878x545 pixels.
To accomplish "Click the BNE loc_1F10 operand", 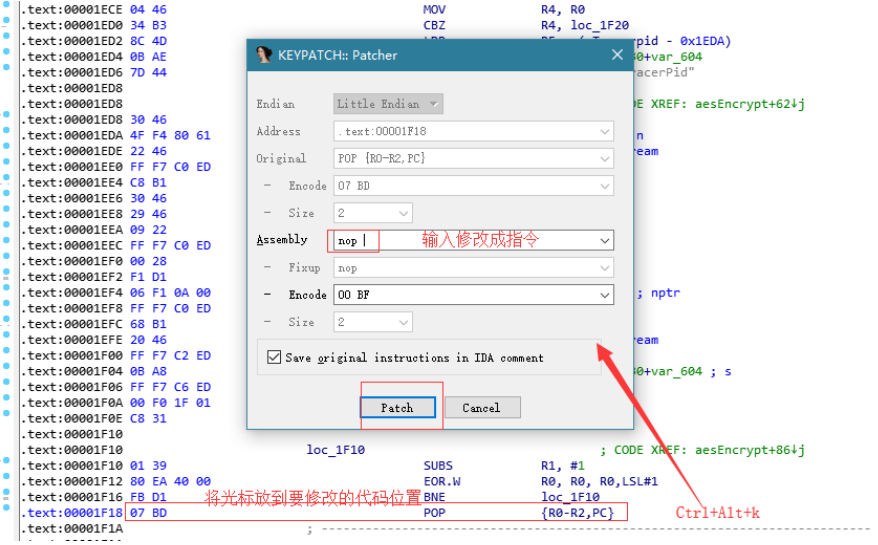I will (x=570, y=497).
